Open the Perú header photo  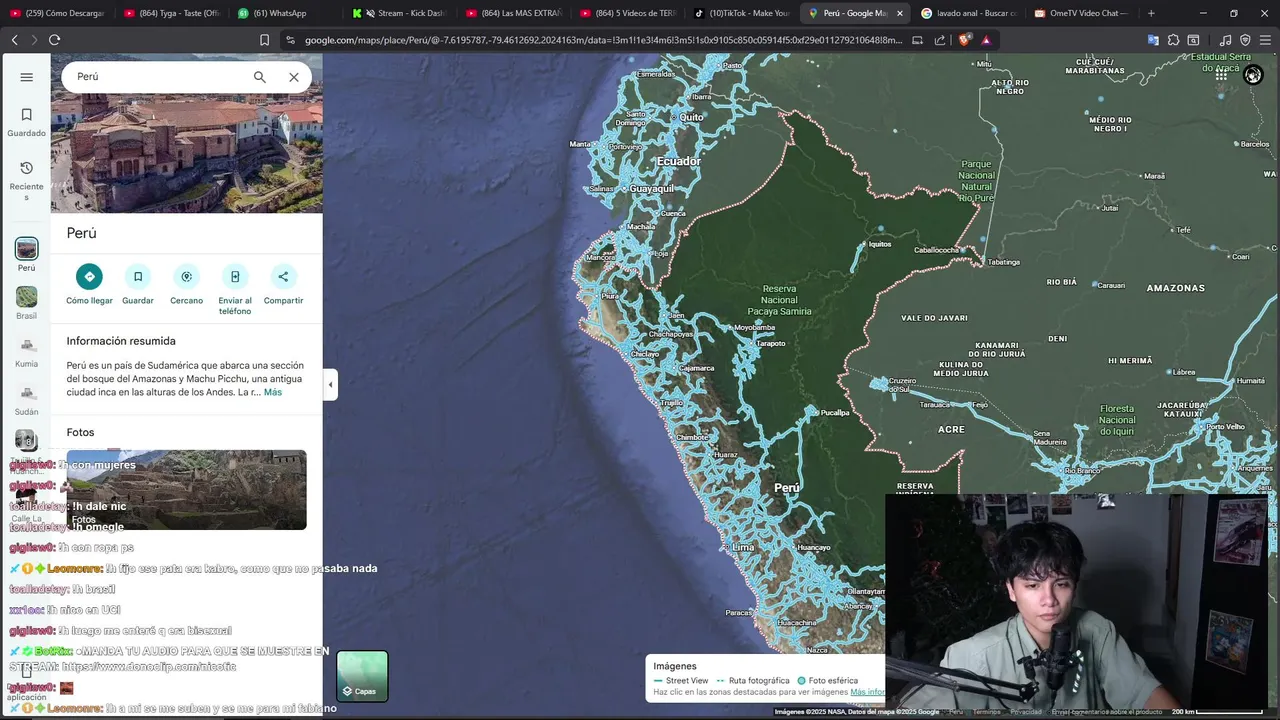[x=187, y=155]
